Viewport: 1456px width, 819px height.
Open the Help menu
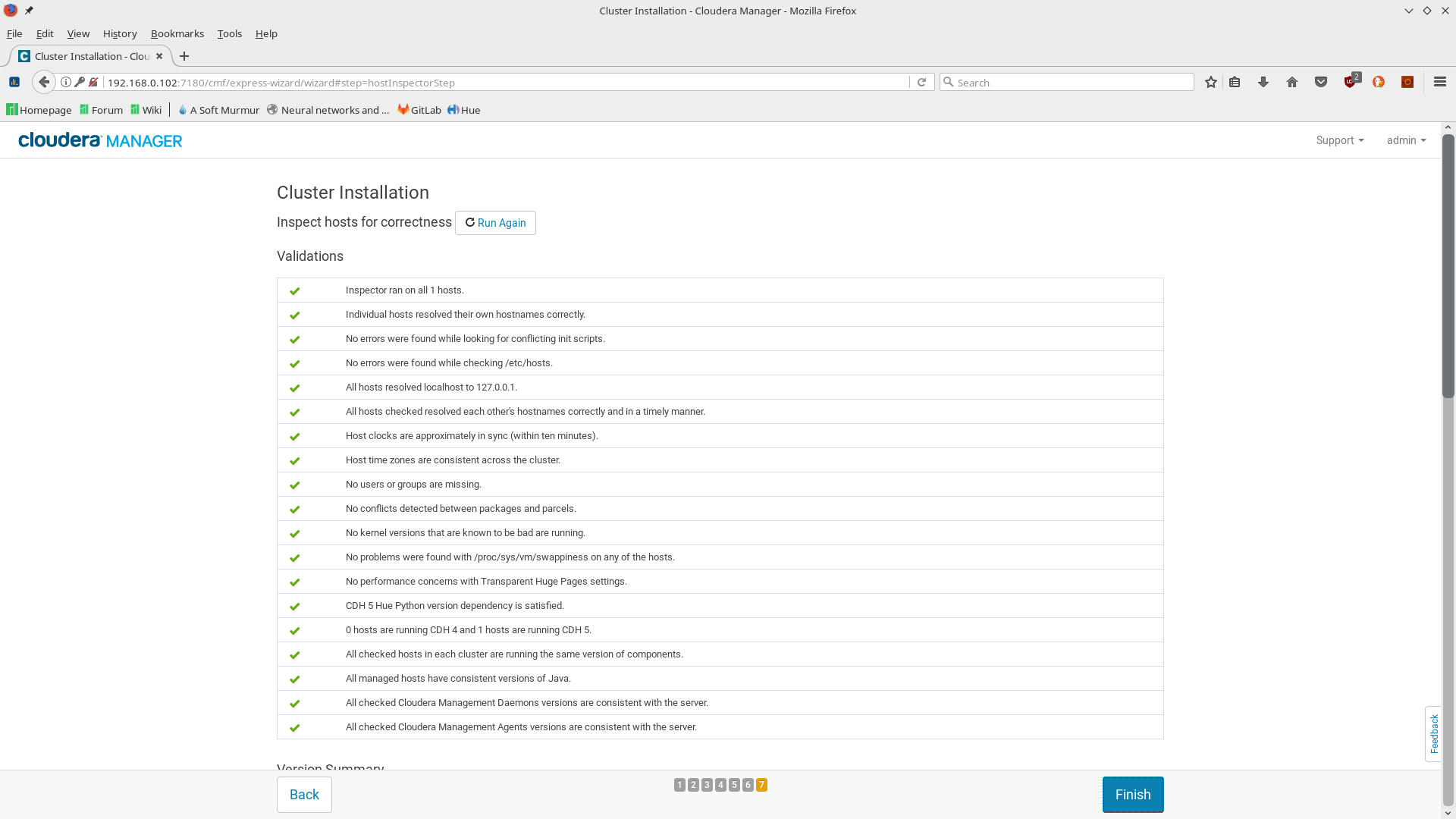coord(266,33)
